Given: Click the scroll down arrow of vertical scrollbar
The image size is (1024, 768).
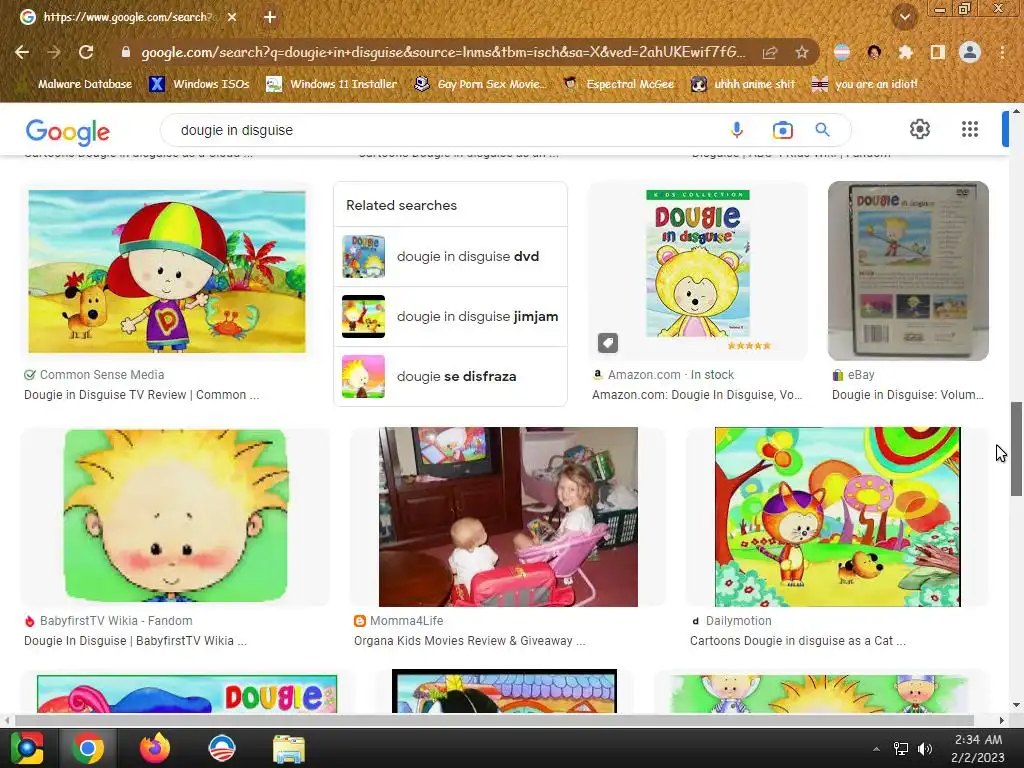Looking at the screenshot, I should click(1016, 705).
